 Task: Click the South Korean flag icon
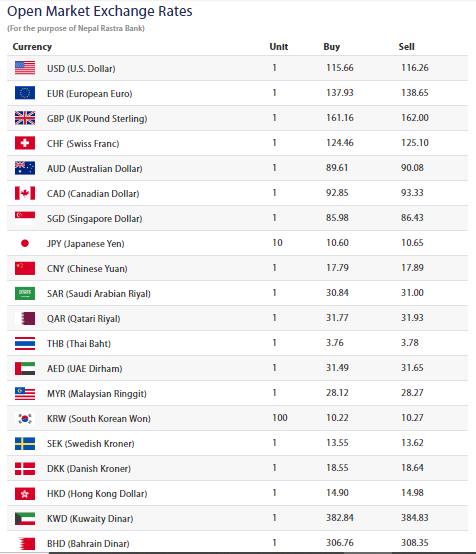(x=25, y=418)
